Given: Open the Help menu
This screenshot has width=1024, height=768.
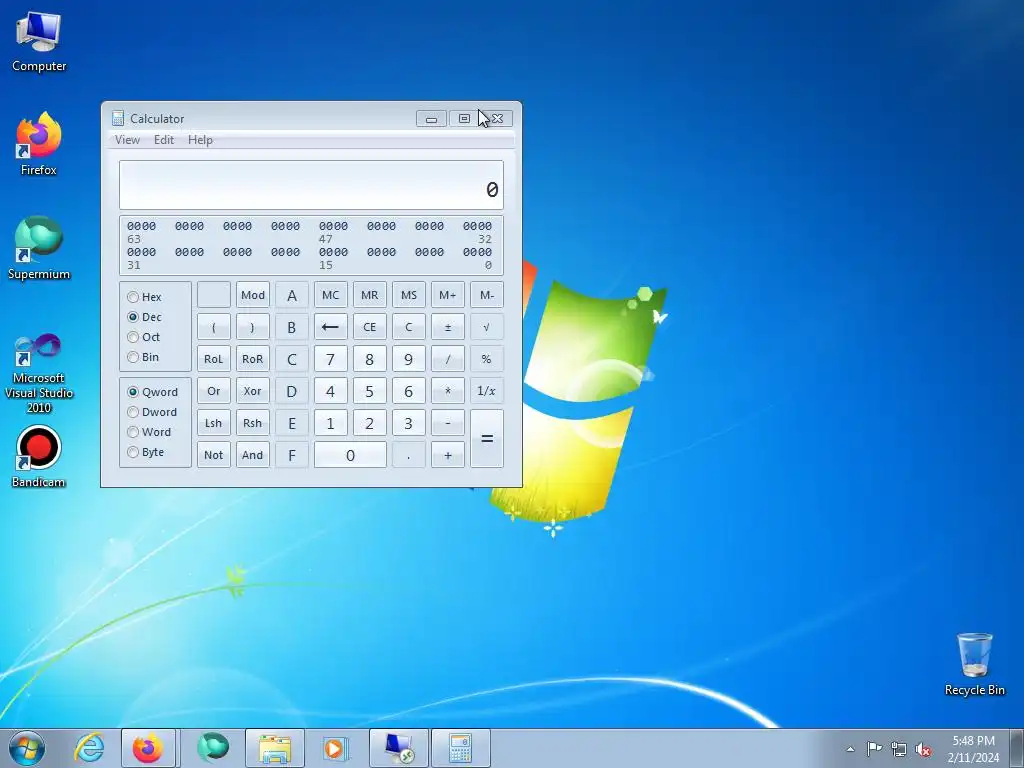Looking at the screenshot, I should tap(200, 140).
